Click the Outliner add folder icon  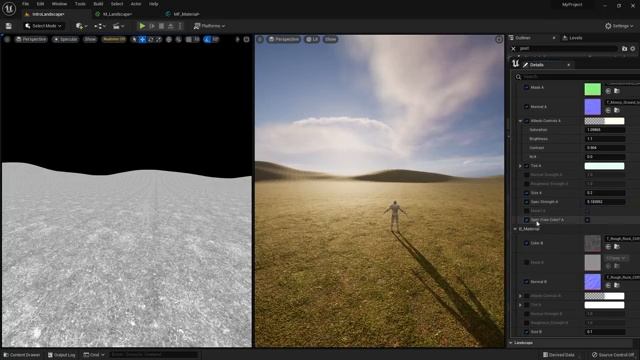pos(624,49)
